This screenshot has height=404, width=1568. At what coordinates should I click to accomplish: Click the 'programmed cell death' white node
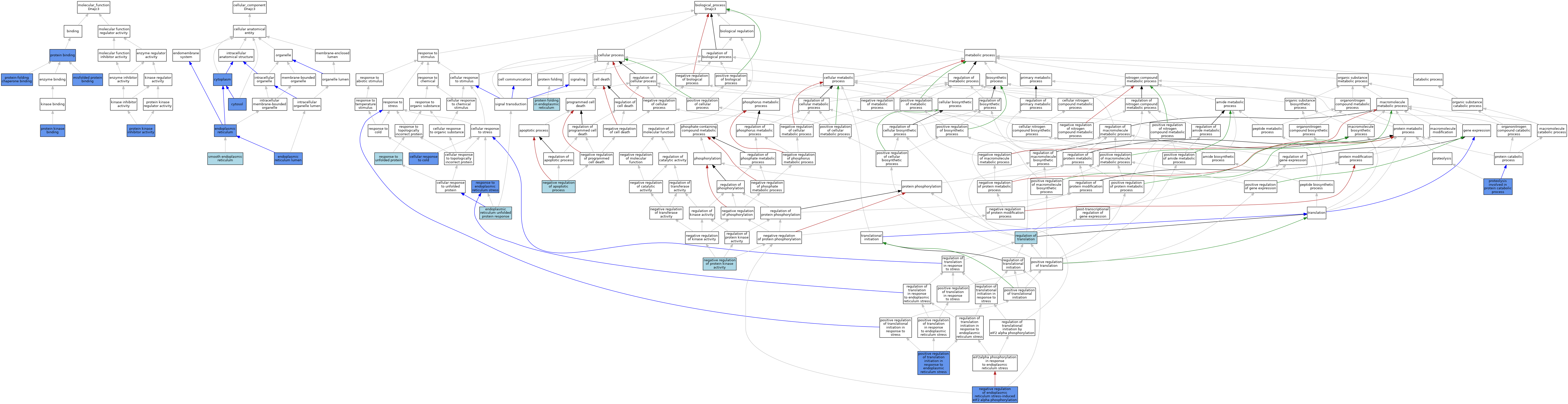coord(581,104)
